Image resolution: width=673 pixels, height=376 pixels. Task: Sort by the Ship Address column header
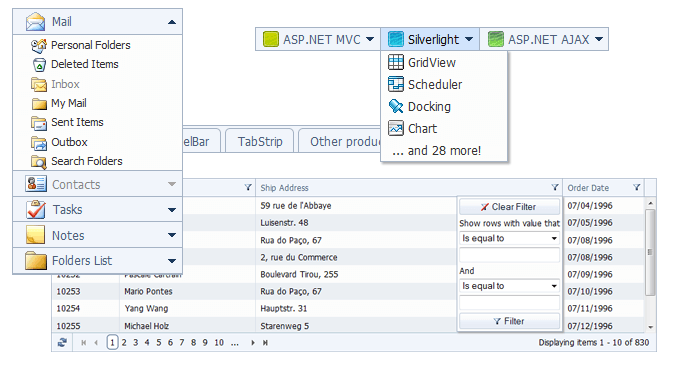click(x=284, y=188)
